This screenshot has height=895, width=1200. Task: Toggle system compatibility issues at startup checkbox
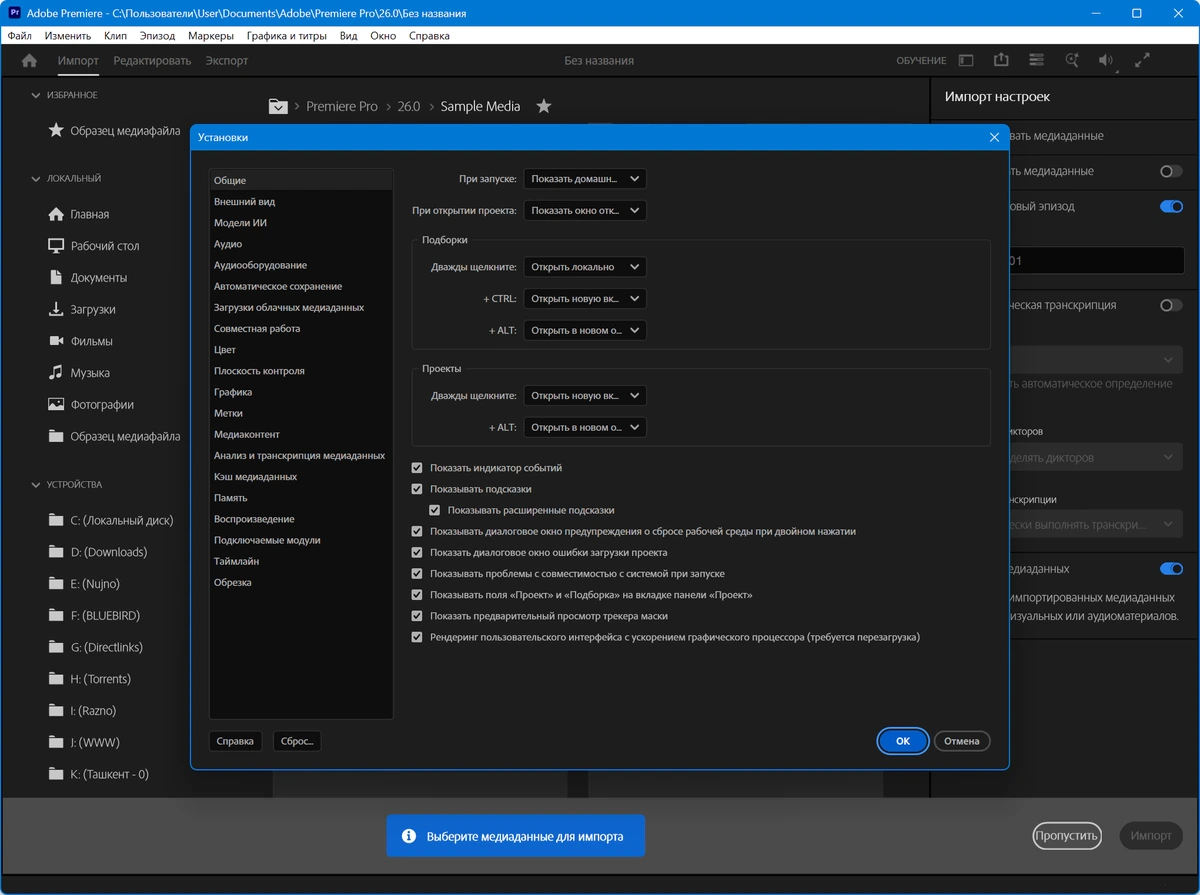coord(417,574)
